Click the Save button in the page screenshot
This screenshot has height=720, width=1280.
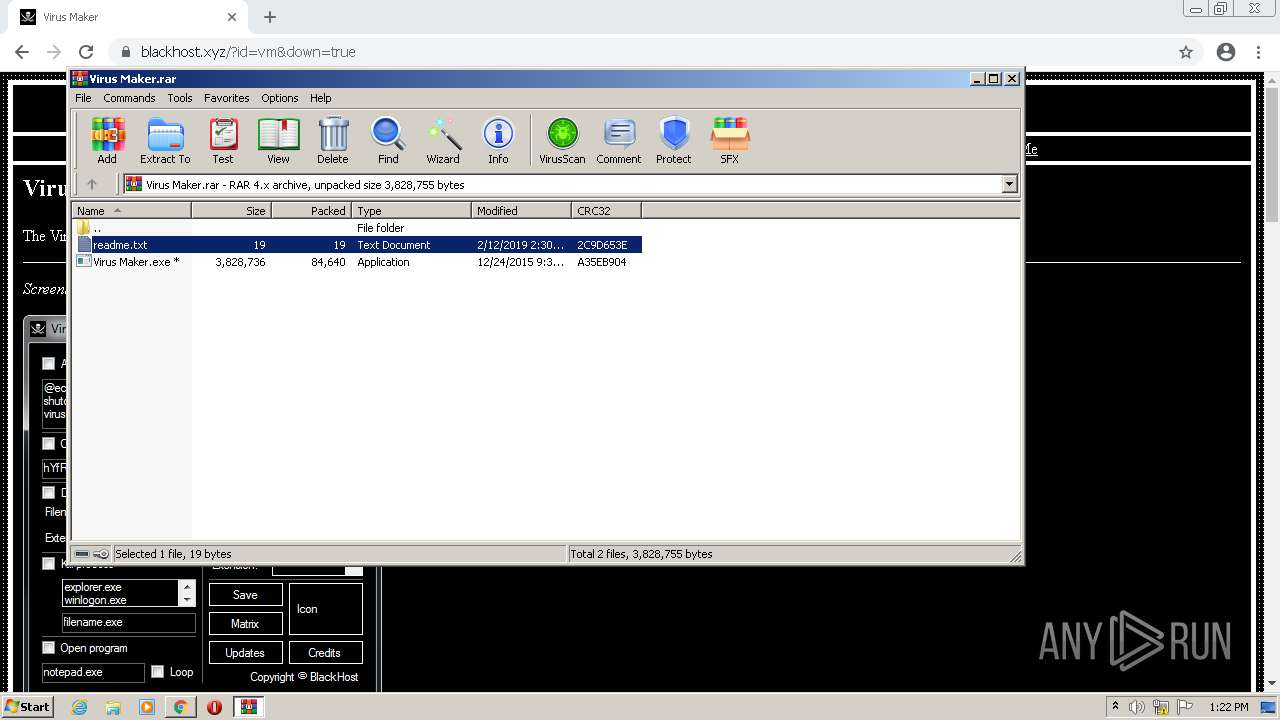pyautogui.click(x=245, y=595)
